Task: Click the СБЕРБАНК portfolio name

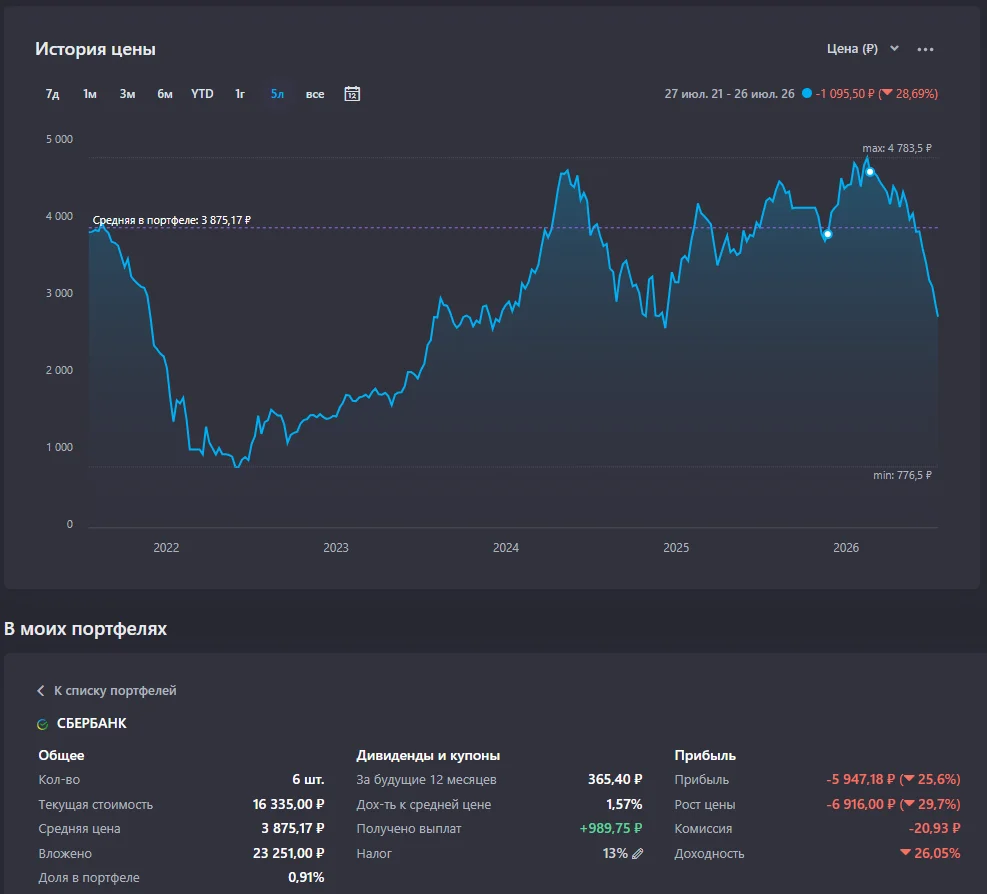Action: pyautogui.click(x=91, y=723)
